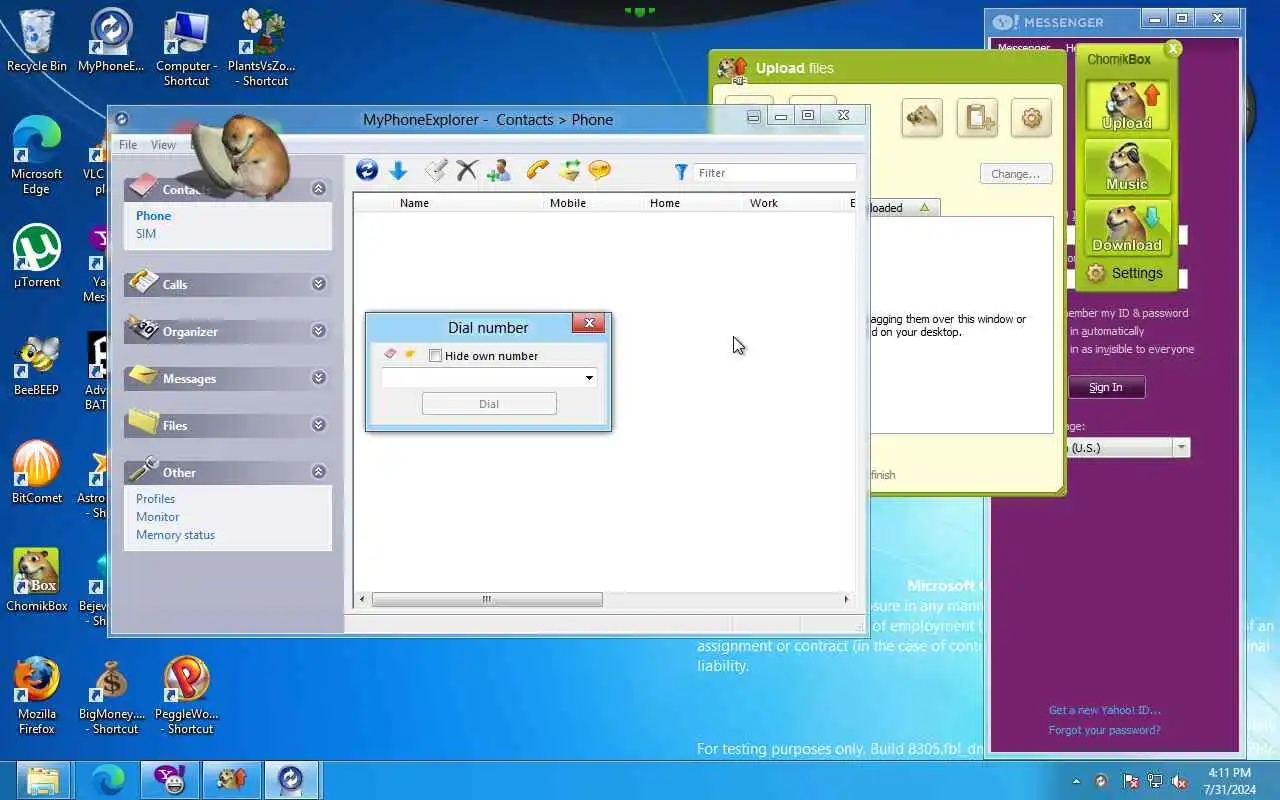Click the edit contact pencil toolbar icon
Image resolution: width=1280 pixels, height=800 pixels.
coord(436,171)
